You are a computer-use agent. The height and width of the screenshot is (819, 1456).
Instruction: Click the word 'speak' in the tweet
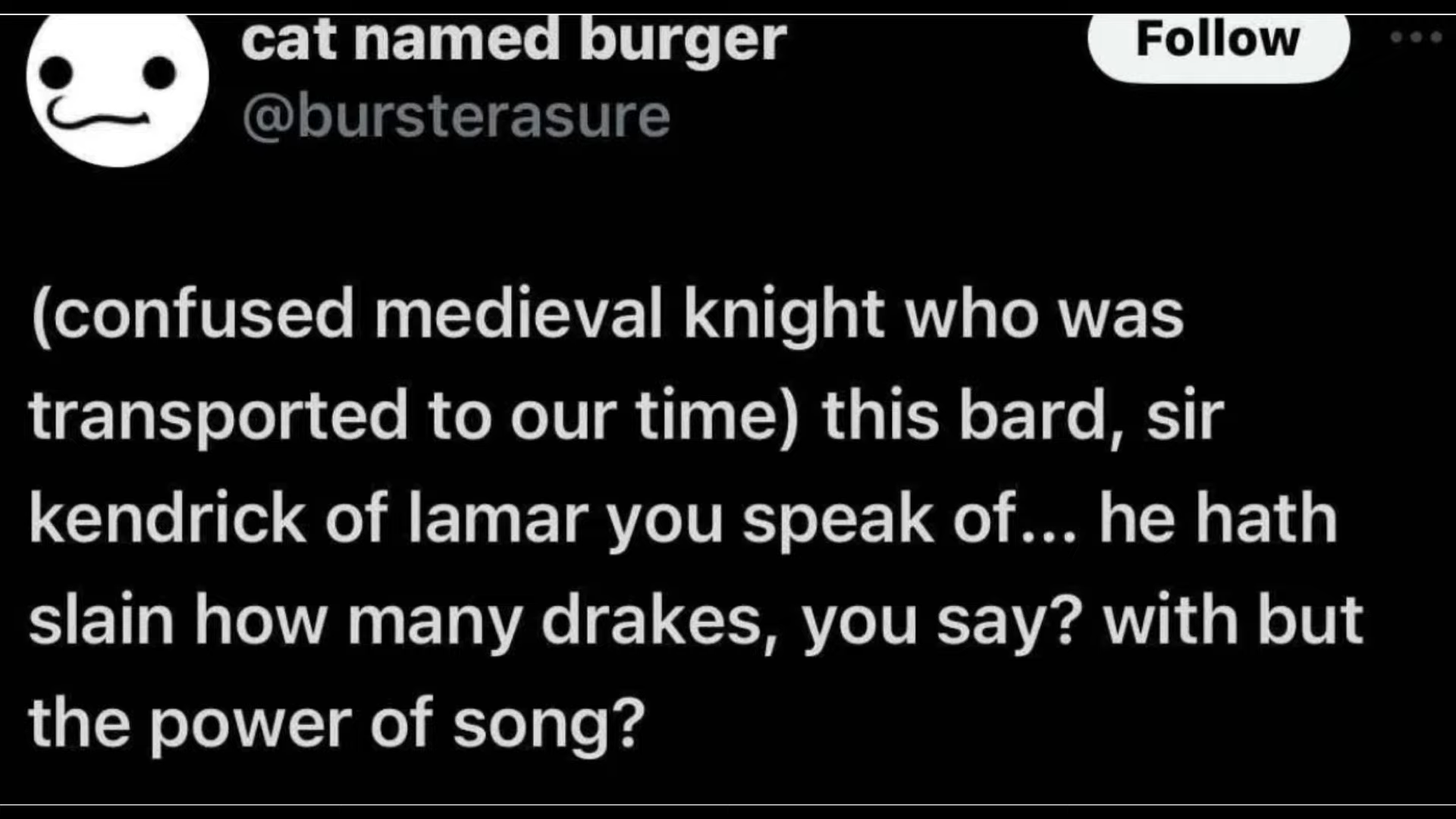[x=838, y=519]
